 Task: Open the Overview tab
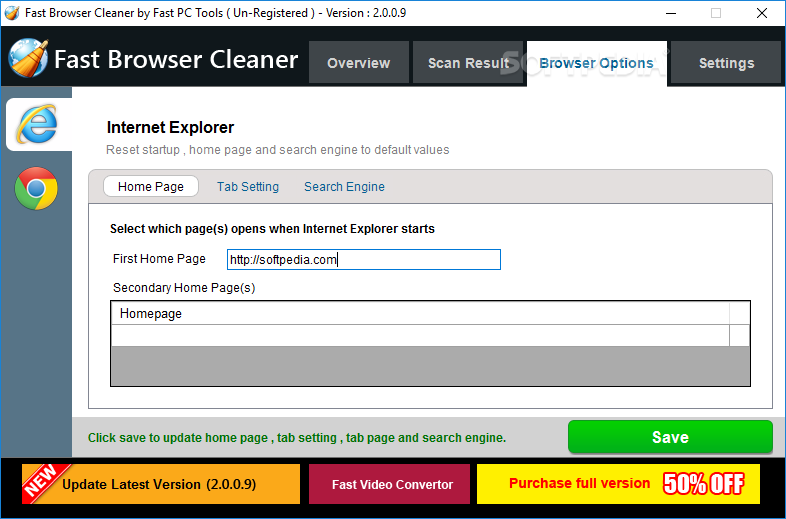tap(358, 63)
